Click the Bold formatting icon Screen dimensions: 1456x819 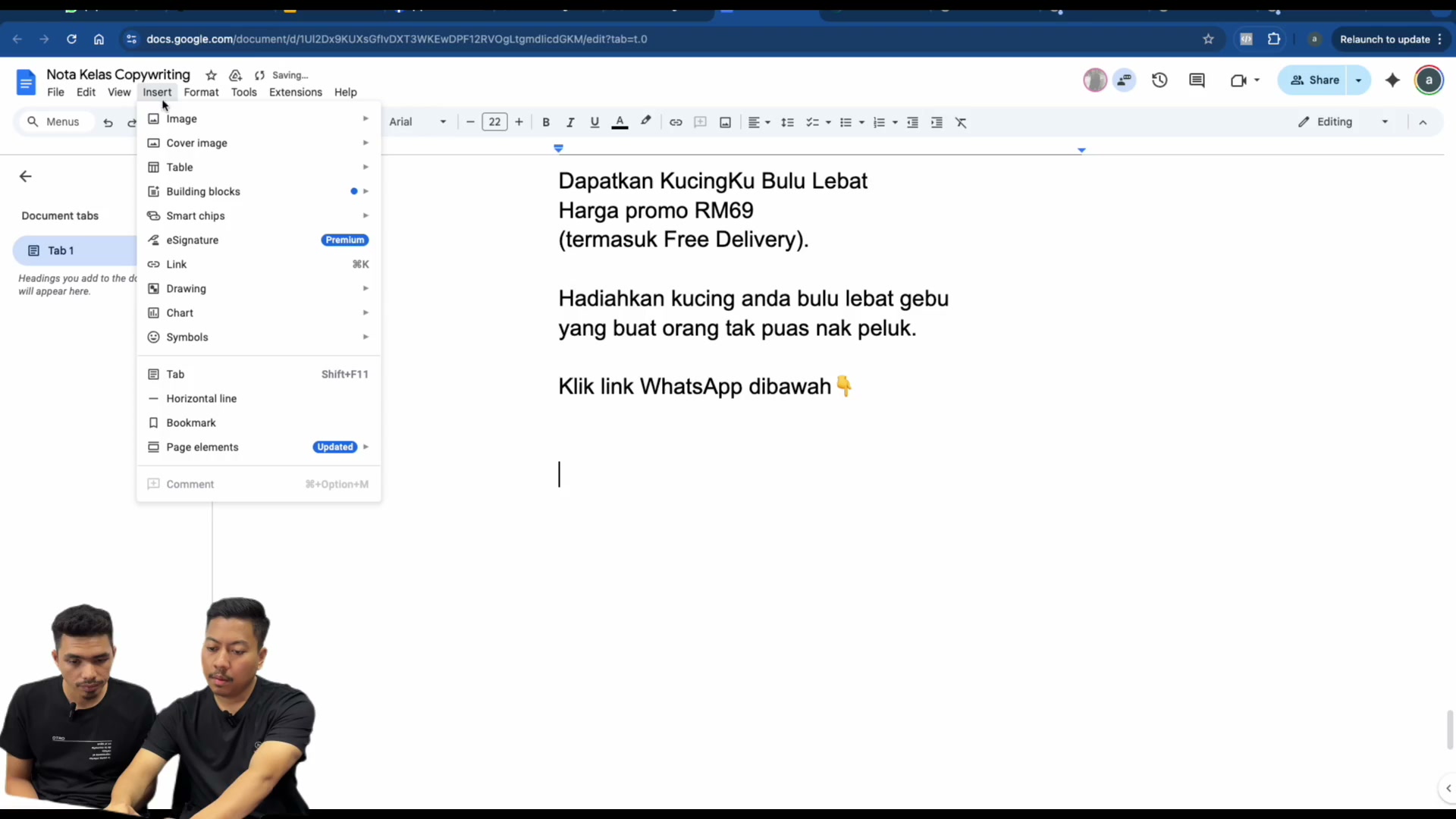[x=546, y=122]
